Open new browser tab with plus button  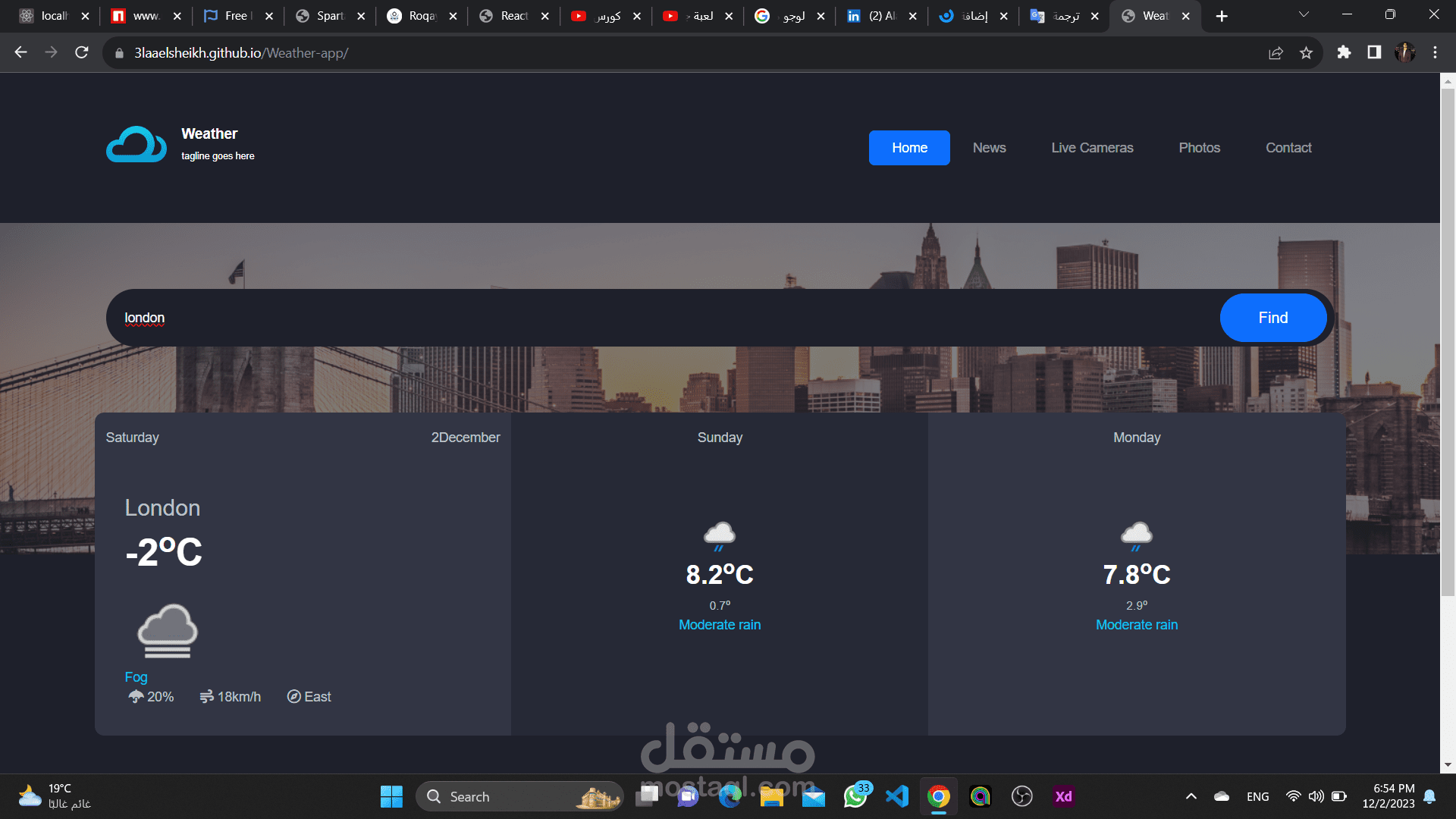click(x=1222, y=16)
